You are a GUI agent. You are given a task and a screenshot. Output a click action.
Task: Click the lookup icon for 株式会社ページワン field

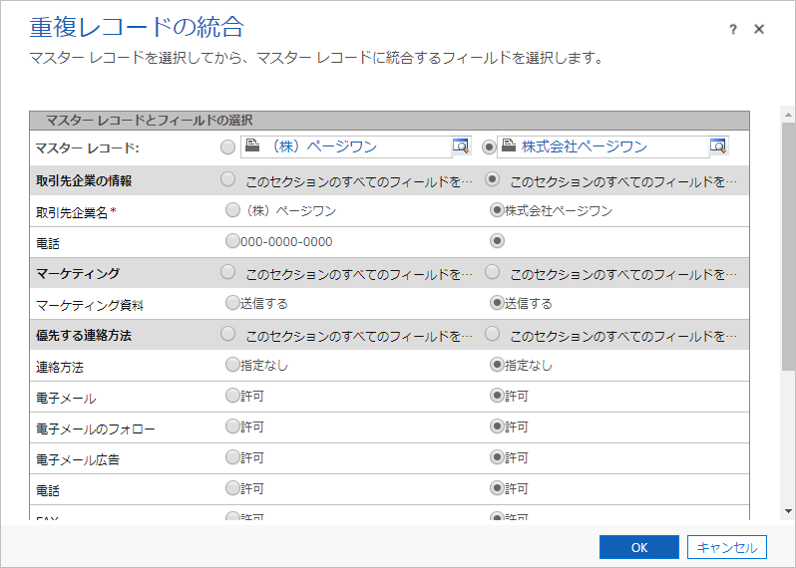click(718, 147)
